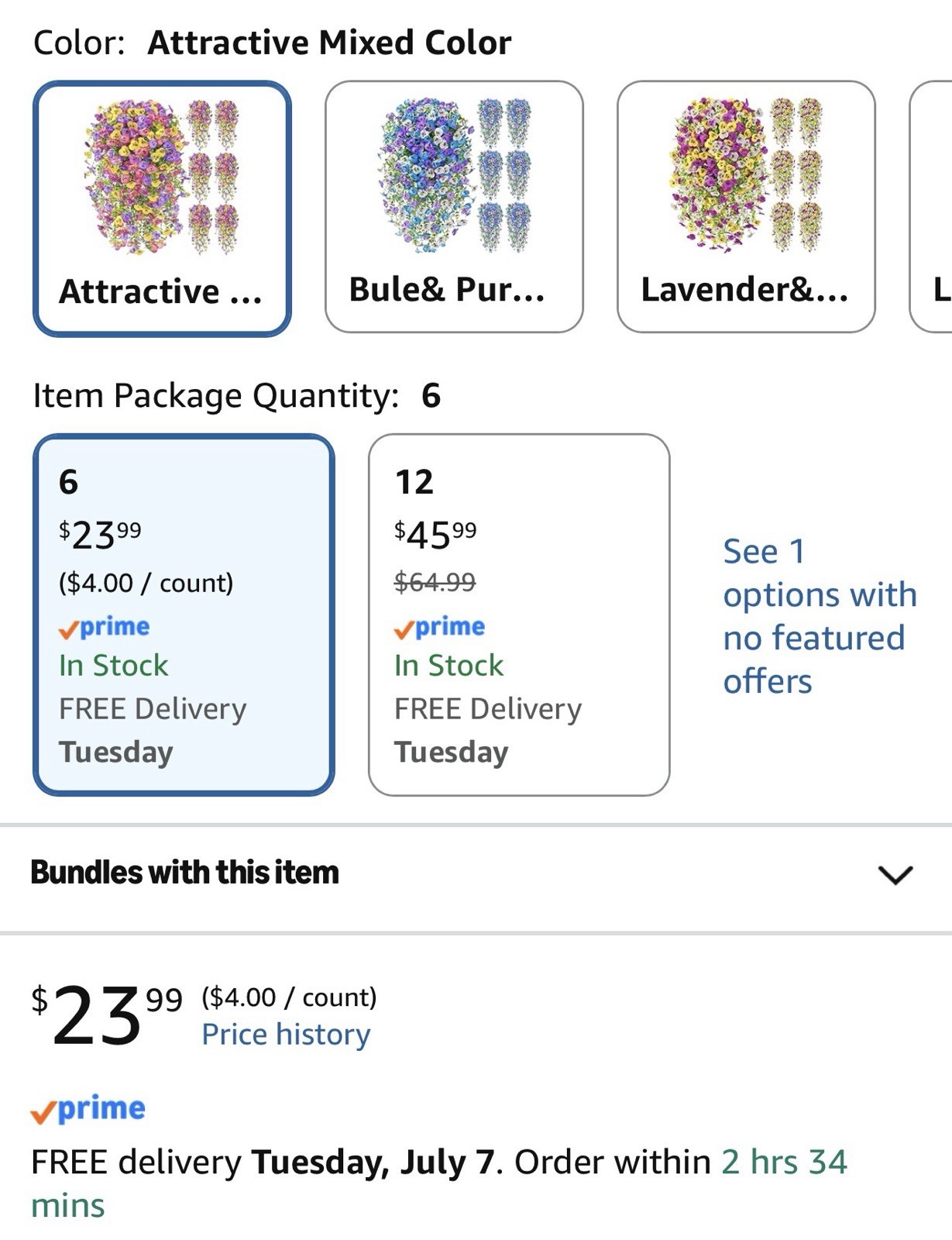952x1240 pixels.
Task: Tap the FREE delivery Tuesday, July 7 text
Action: click(262, 1162)
